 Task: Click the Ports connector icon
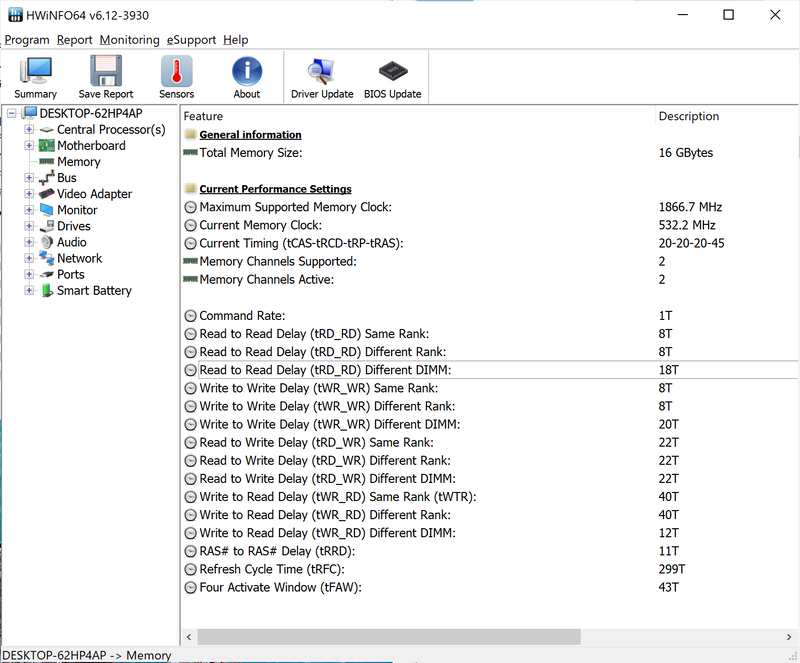[x=47, y=274]
